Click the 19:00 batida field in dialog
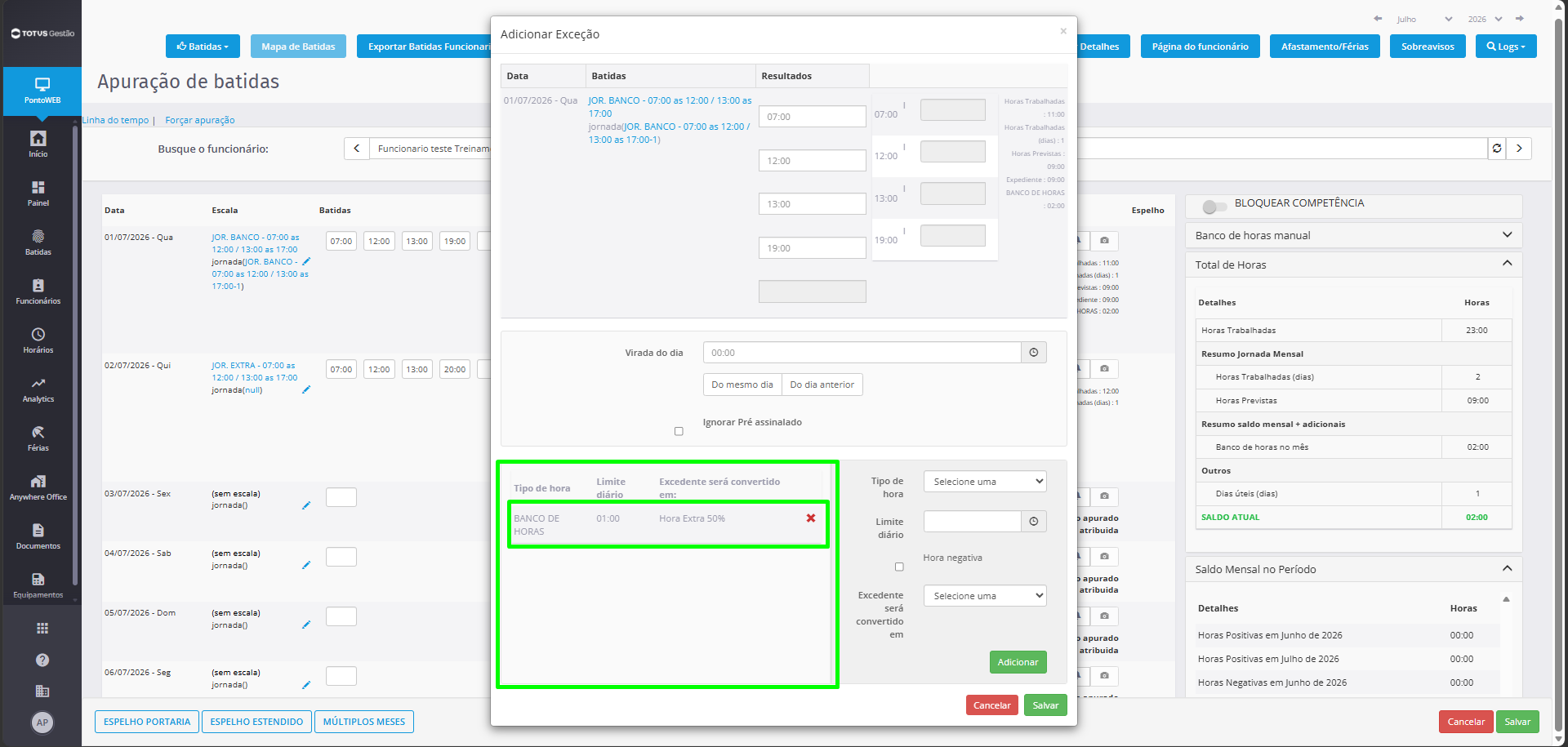This screenshot has height=747, width=1568. coord(813,248)
